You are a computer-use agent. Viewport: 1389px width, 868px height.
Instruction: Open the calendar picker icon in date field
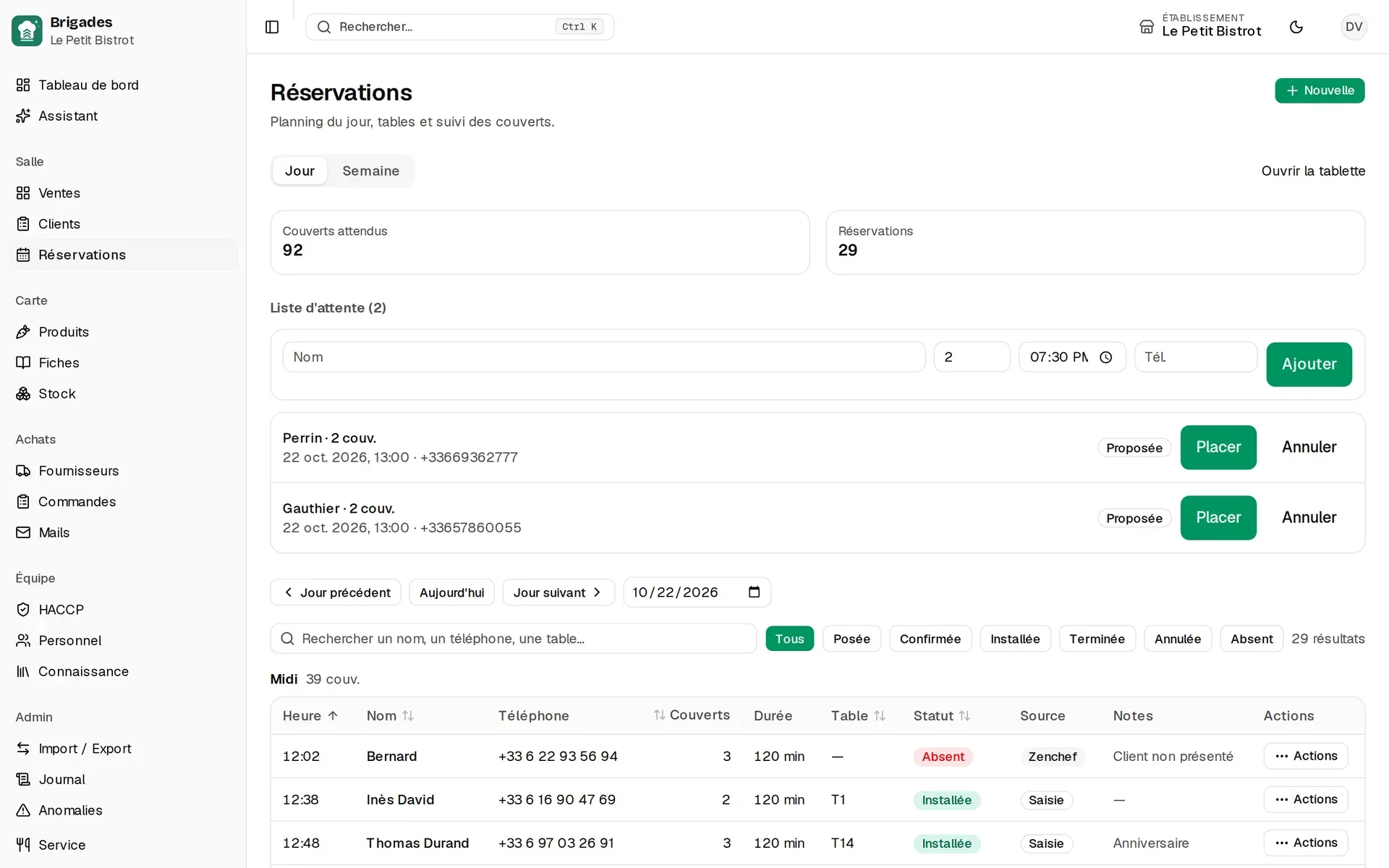[x=754, y=592]
